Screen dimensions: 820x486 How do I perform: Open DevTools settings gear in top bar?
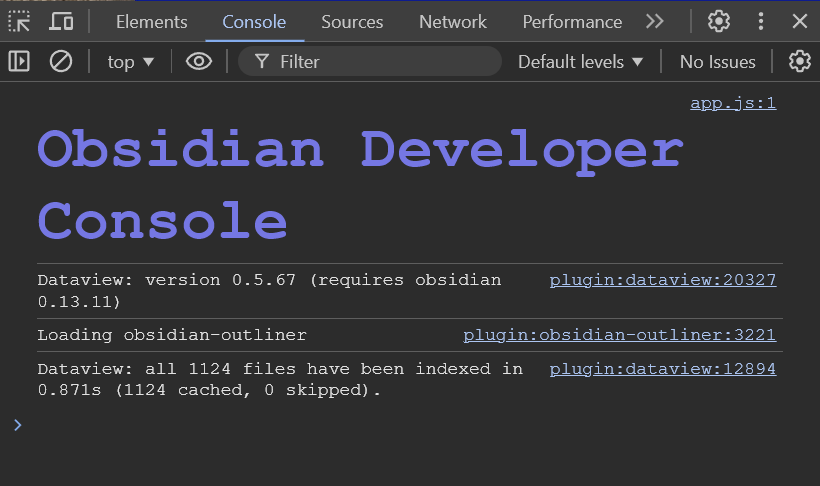click(719, 21)
